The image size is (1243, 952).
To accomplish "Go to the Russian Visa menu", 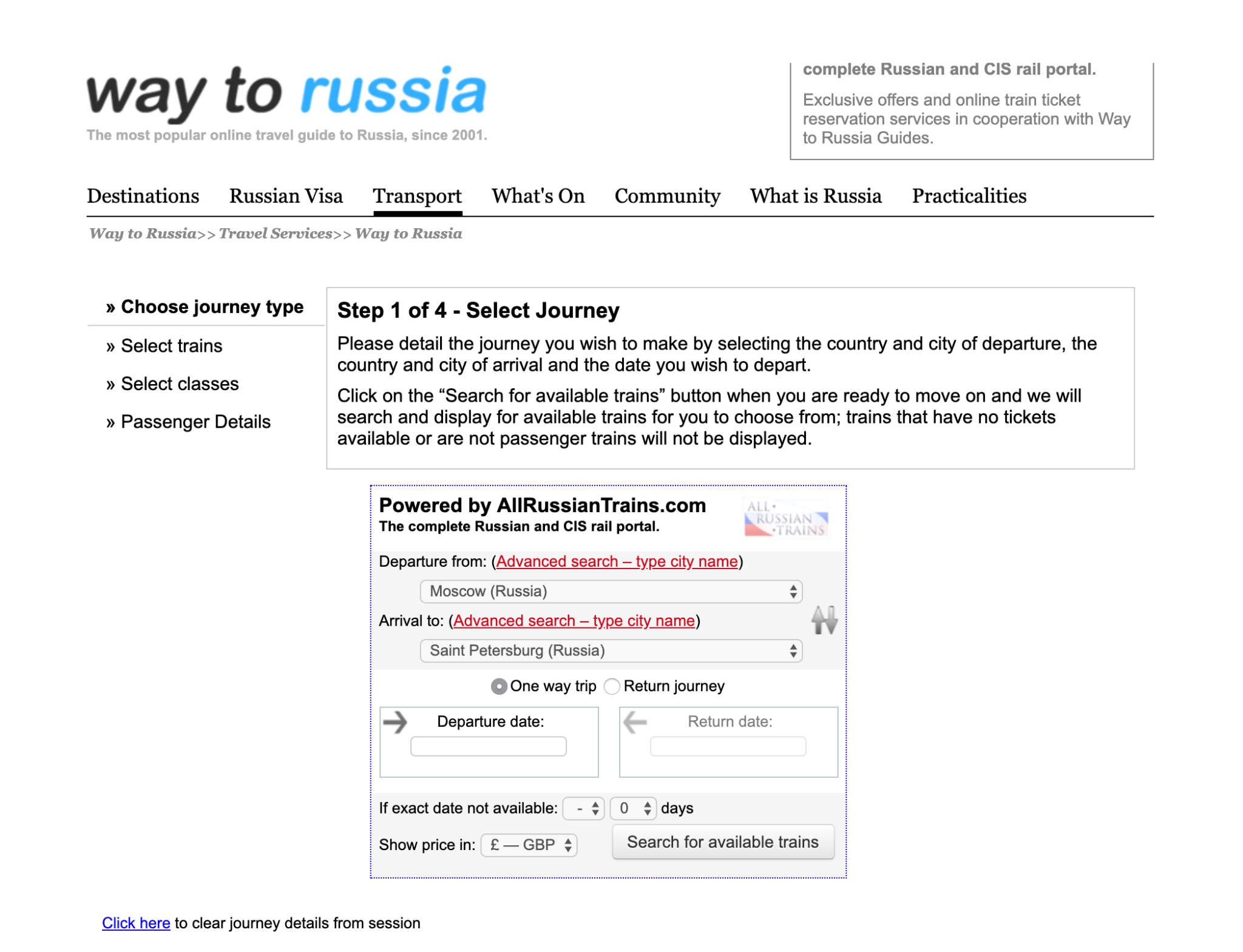I will pos(286,196).
